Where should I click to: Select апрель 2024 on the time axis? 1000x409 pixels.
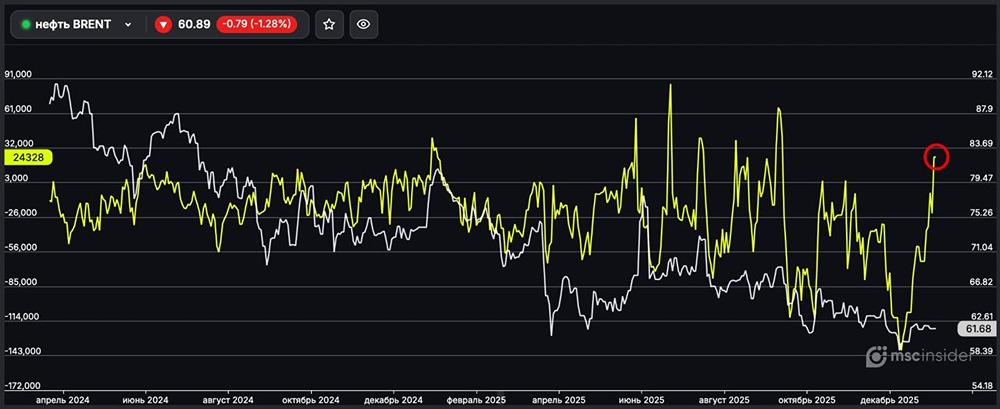tap(63, 398)
